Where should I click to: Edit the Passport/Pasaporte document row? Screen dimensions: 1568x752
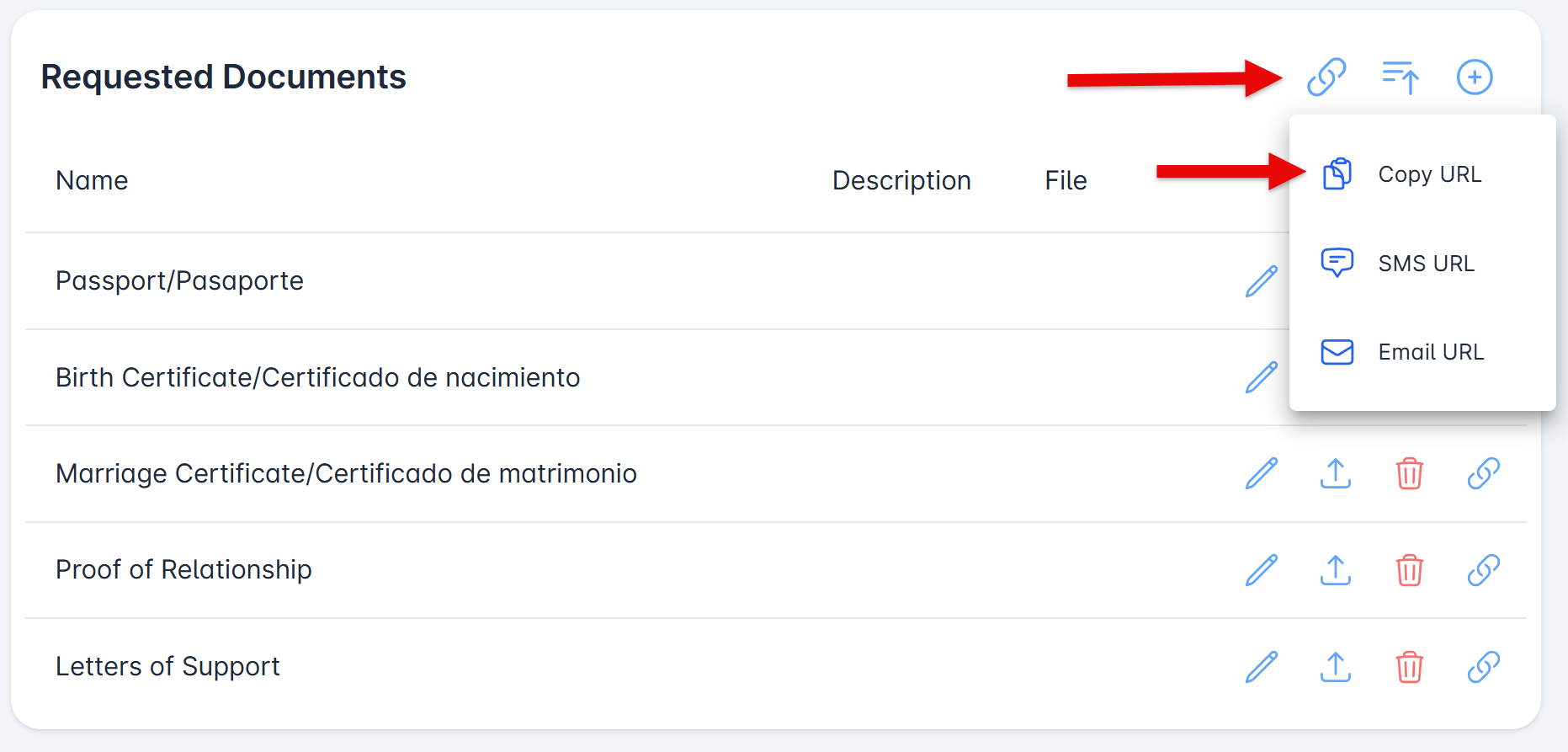pyautogui.click(x=1261, y=281)
